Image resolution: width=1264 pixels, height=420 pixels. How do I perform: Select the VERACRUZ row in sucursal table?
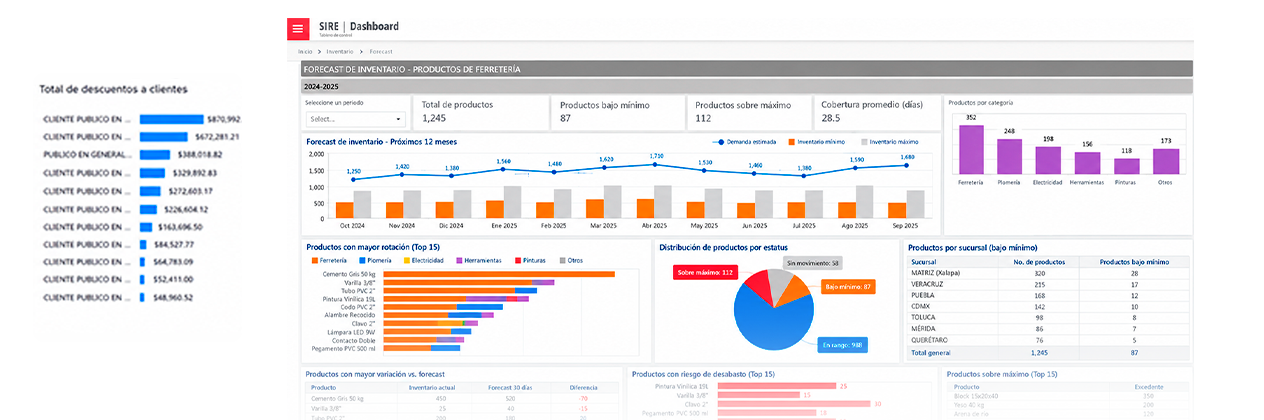[1049, 284]
